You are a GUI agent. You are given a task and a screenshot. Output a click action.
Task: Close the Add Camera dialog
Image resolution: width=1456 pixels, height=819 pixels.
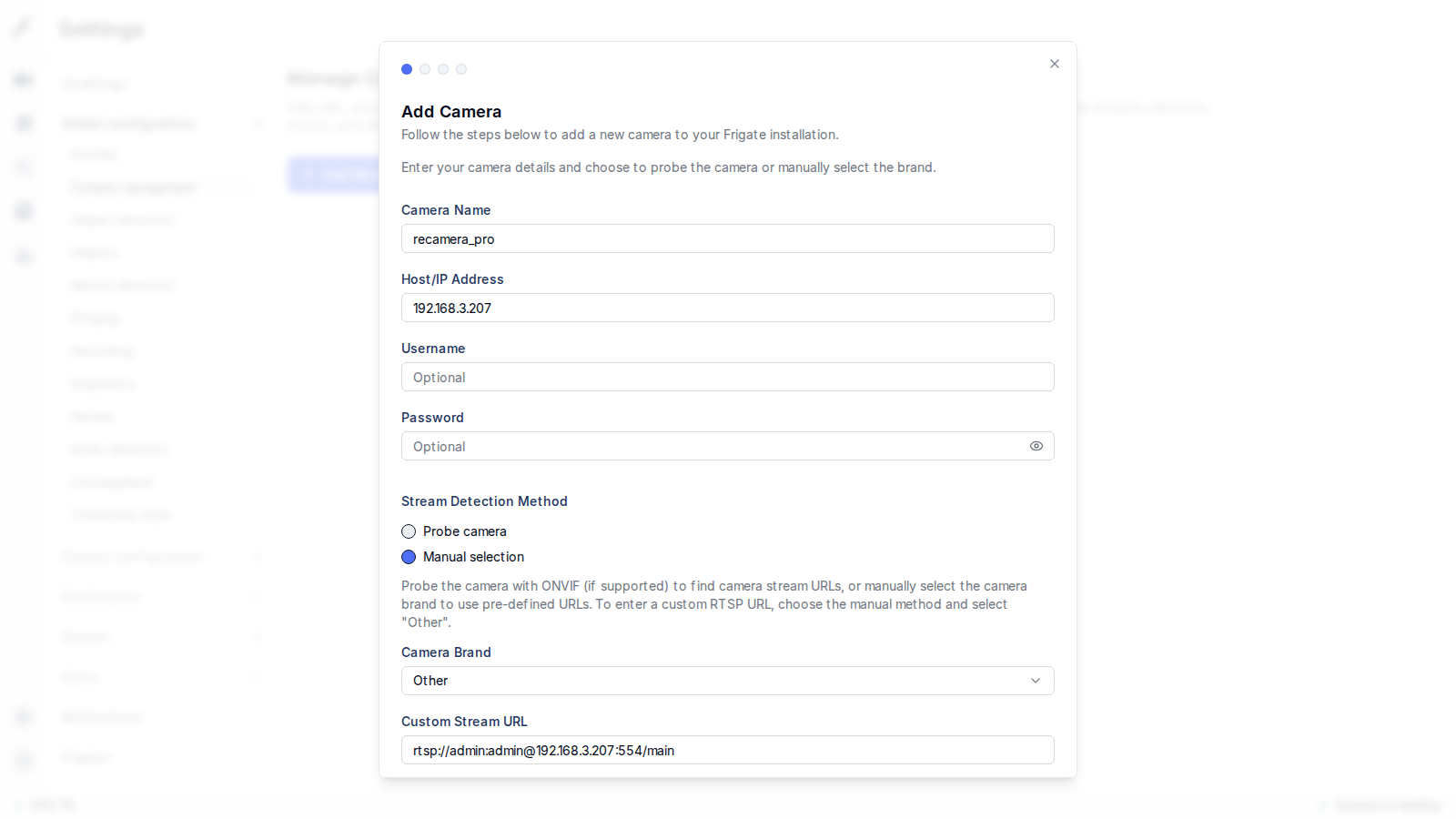pos(1055,64)
